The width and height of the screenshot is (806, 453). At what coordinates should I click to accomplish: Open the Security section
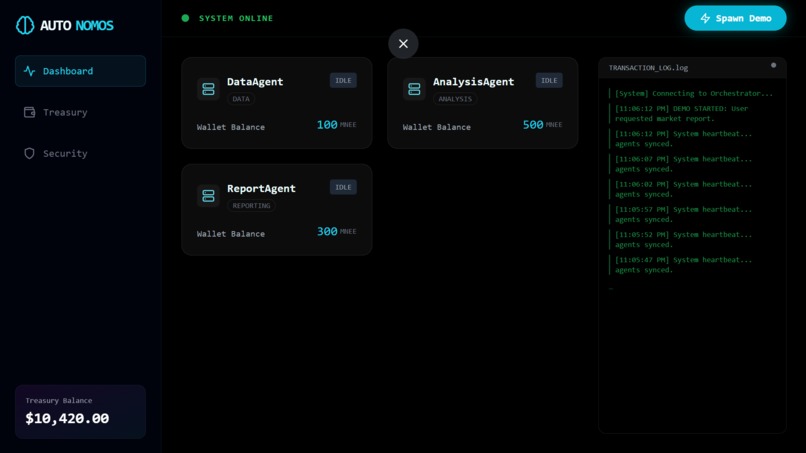click(x=80, y=153)
